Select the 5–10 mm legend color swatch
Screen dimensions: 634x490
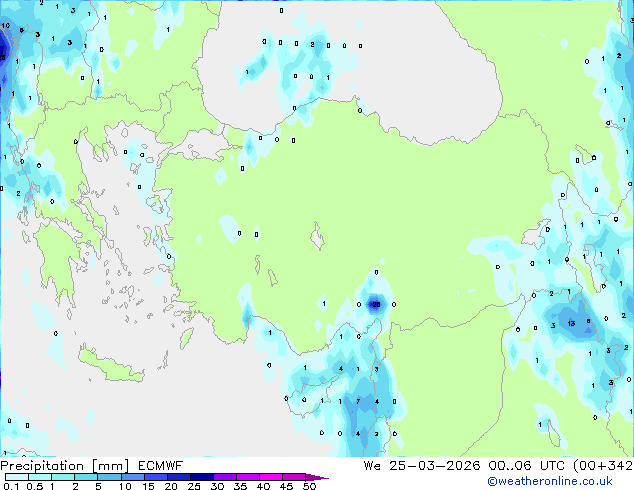tap(109, 477)
